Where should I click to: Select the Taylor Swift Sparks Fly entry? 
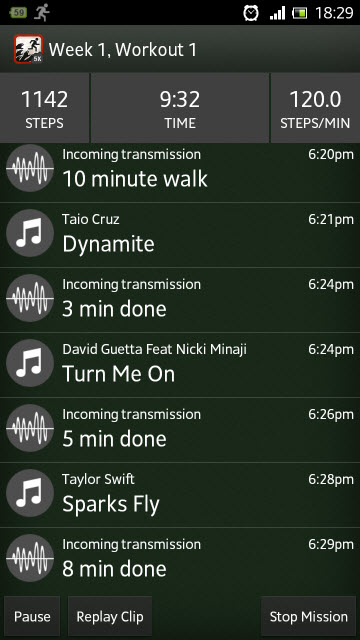tap(180, 495)
